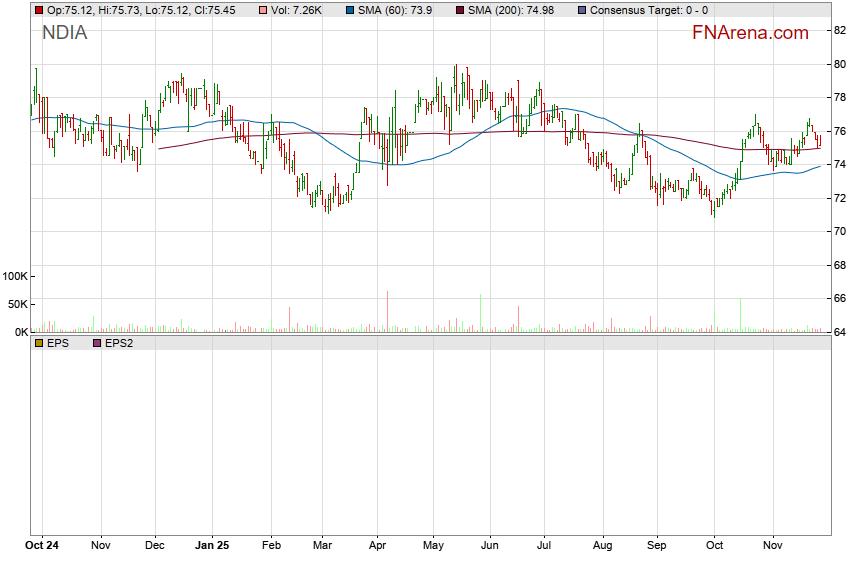Click the Oct 24 date axis label
The height and width of the screenshot is (566, 859).
(42, 547)
